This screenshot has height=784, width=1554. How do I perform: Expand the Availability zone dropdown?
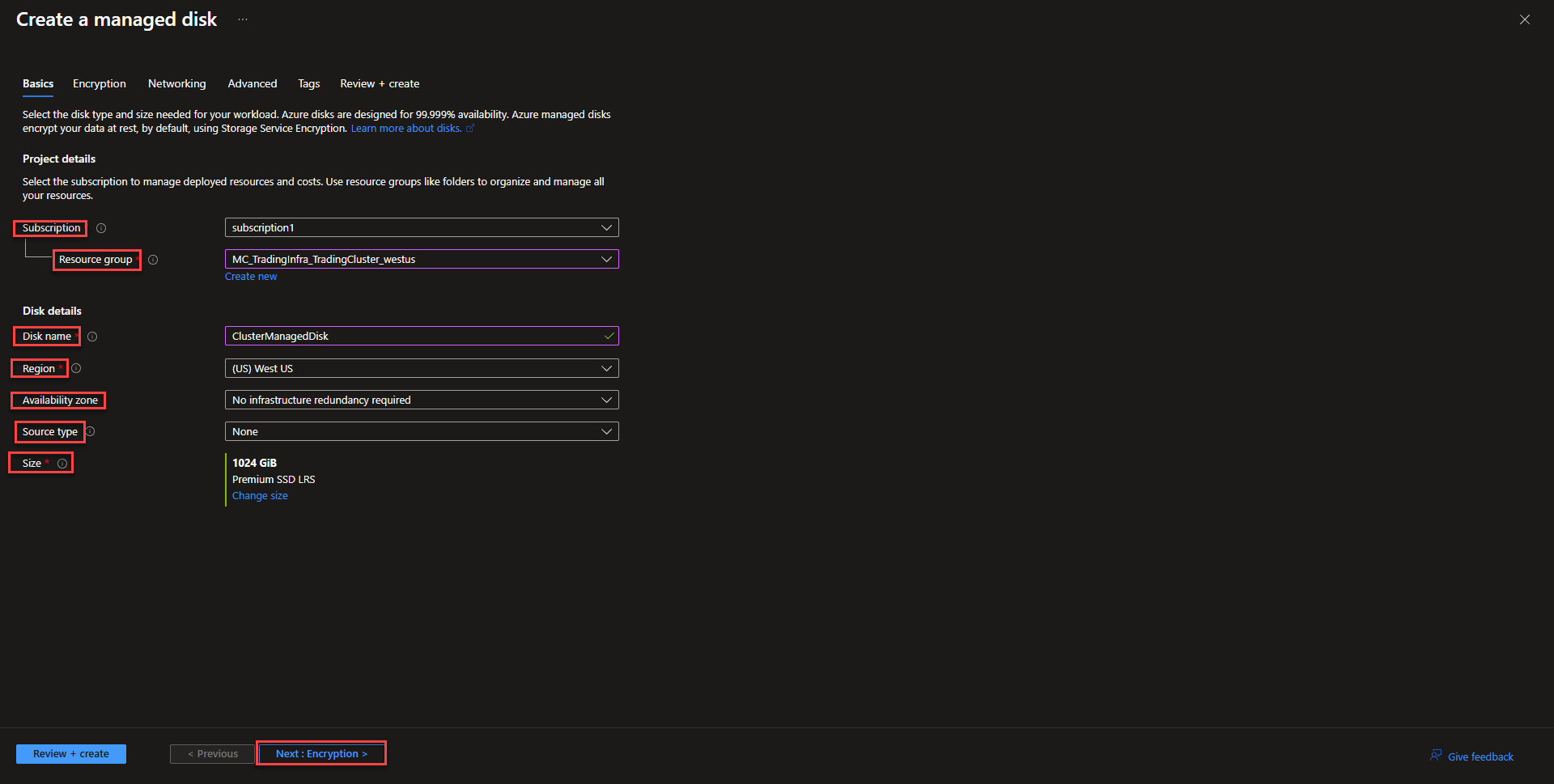point(421,400)
